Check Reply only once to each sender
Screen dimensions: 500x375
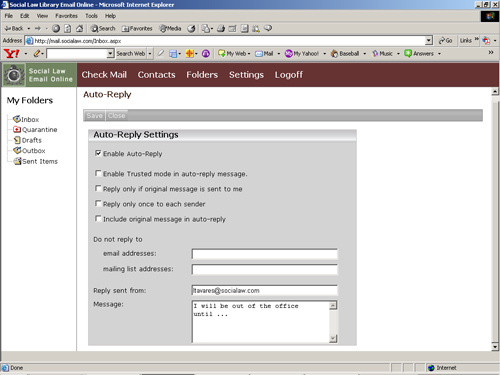[x=98, y=204]
